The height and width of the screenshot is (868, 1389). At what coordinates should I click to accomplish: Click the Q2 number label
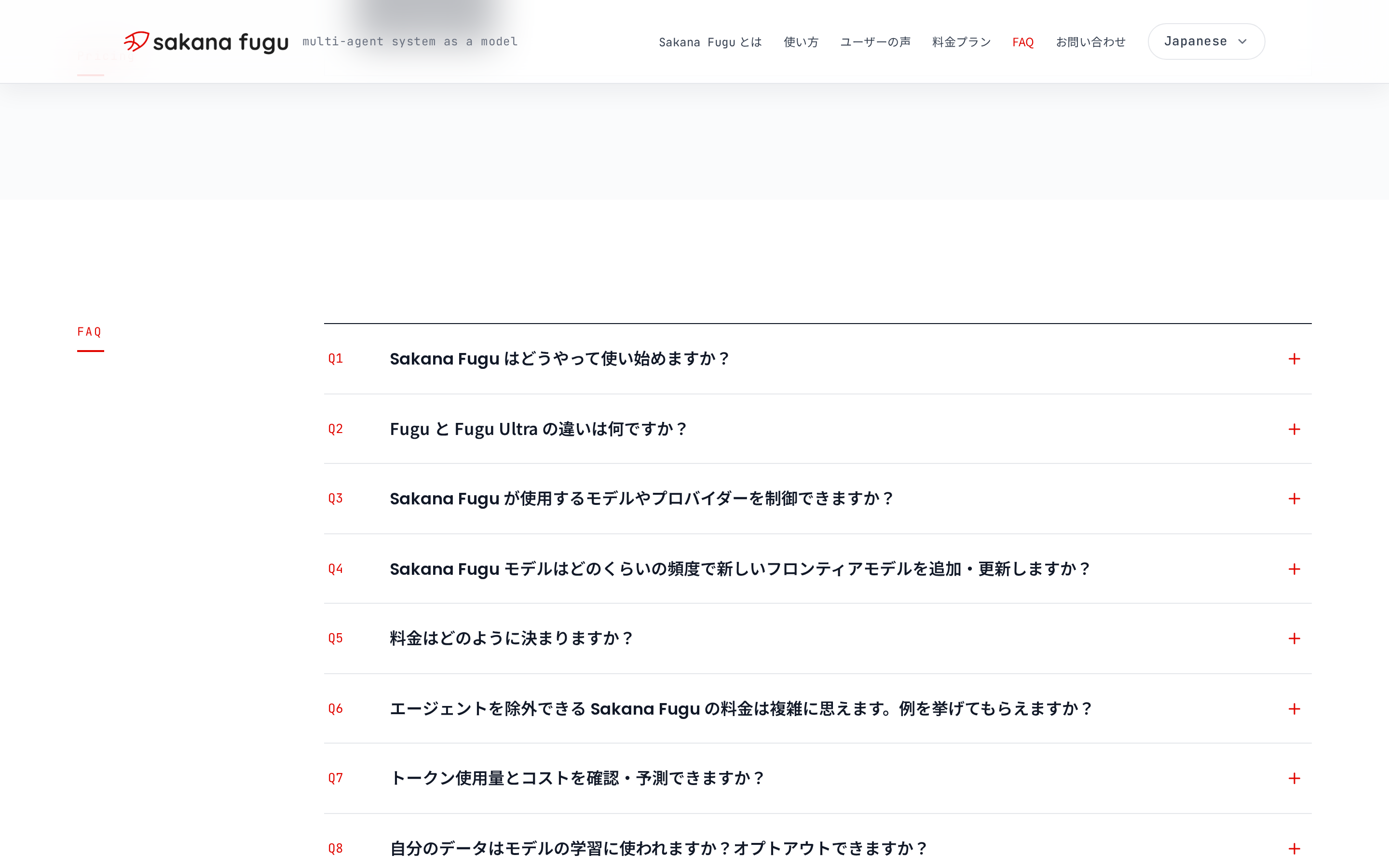[x=335, y=429]
